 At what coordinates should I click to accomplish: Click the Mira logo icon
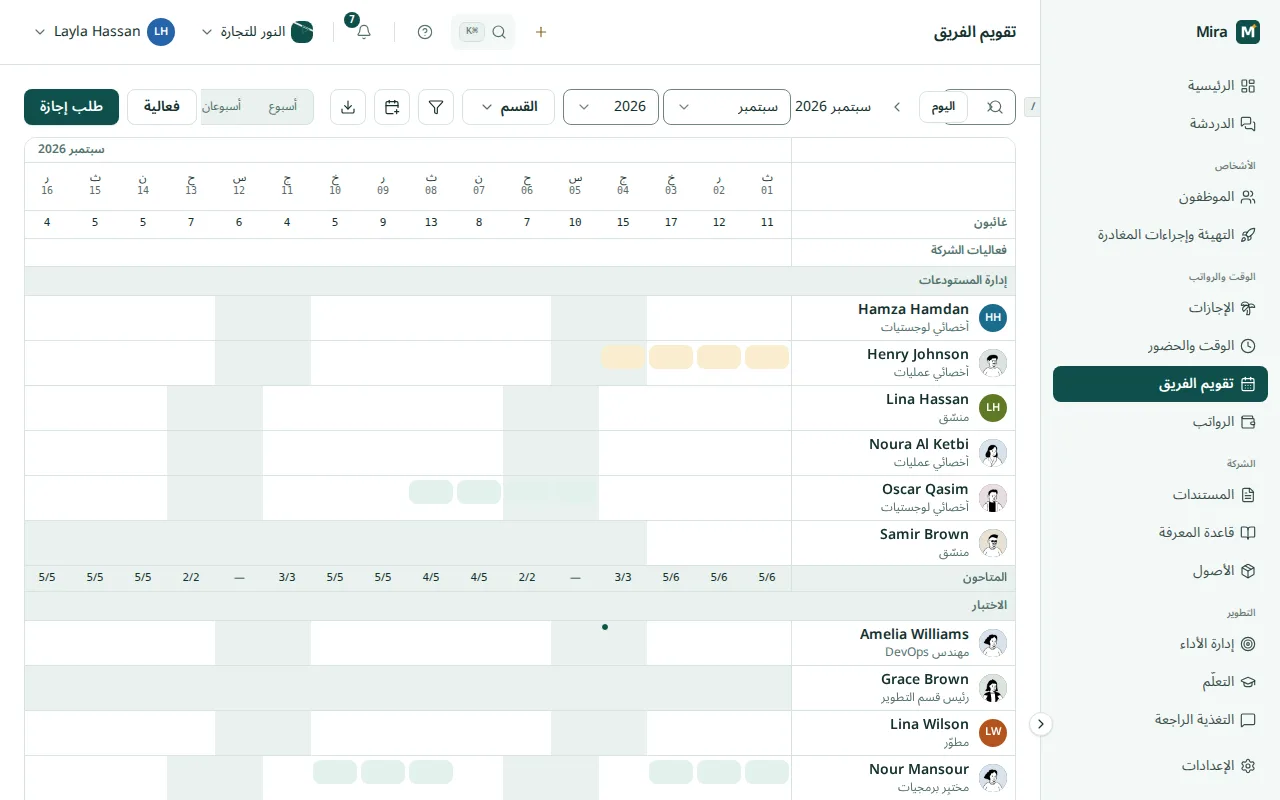coord(1248,32)
